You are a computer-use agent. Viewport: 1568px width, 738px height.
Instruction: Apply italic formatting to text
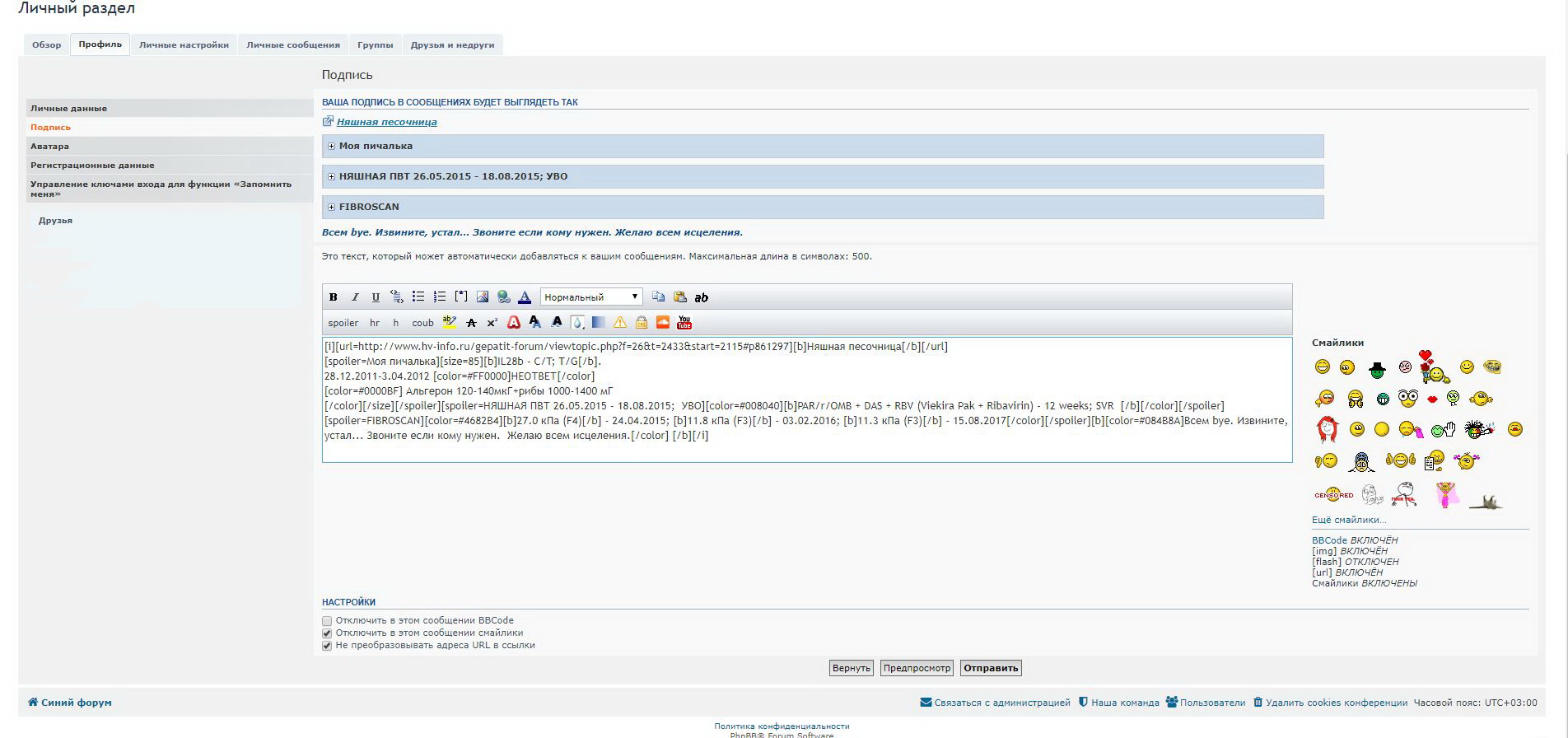tap(355, 297)
